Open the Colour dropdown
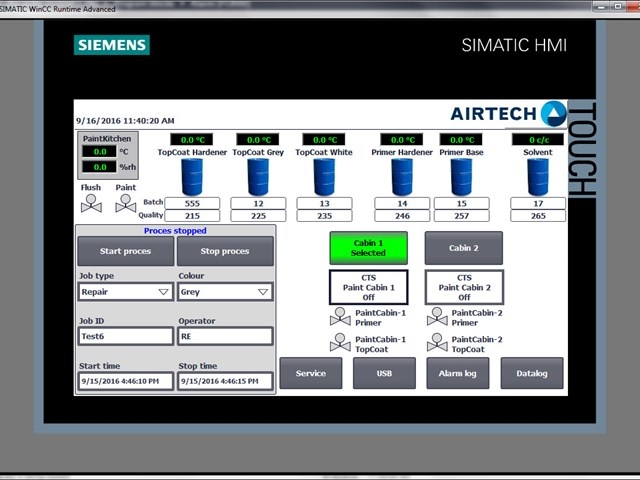This screenshot has height=480, width=640. pyautogui.click(x=225, y=292)
